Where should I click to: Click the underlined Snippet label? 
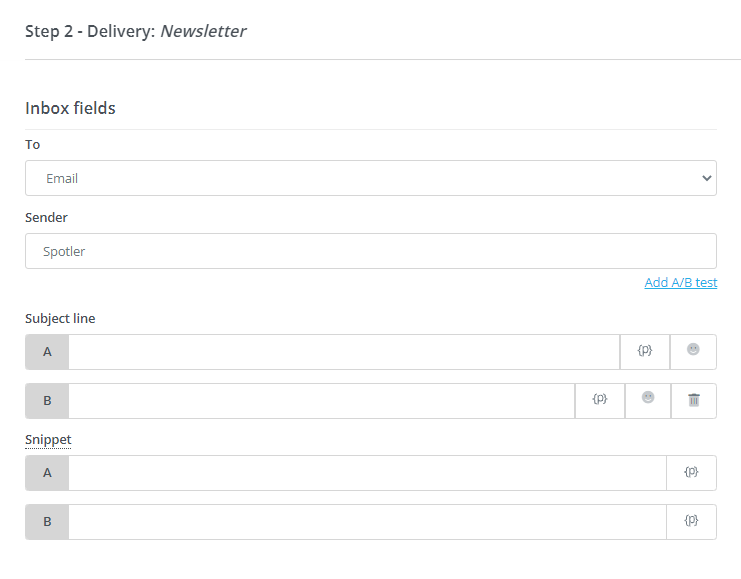48,440
